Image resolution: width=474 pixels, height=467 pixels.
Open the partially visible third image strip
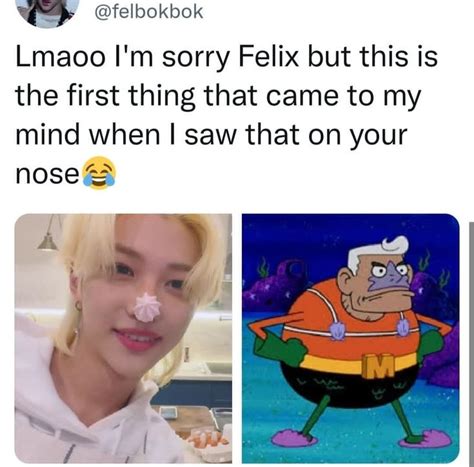(x=471, y=343)
